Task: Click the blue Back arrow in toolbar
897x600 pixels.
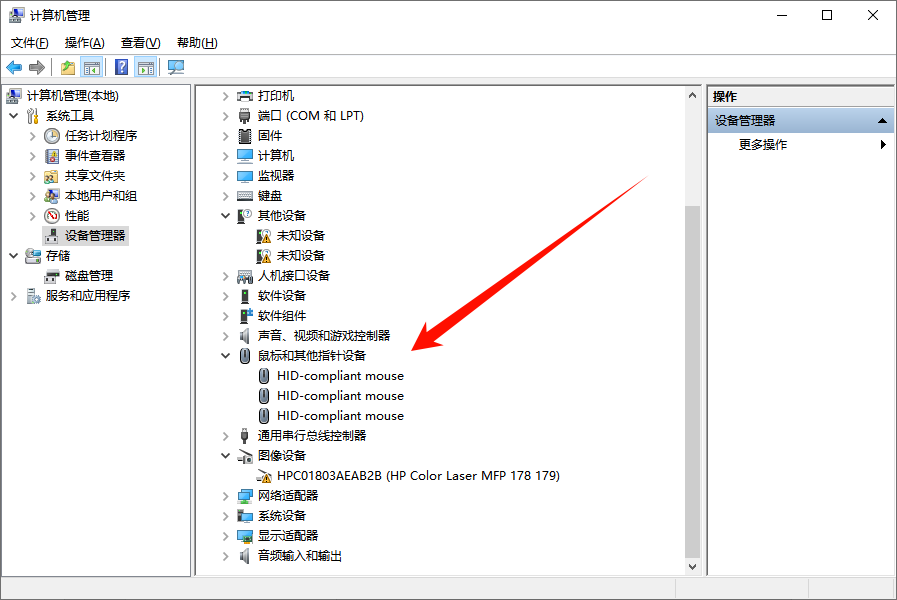Action: (x=14, y=67)
